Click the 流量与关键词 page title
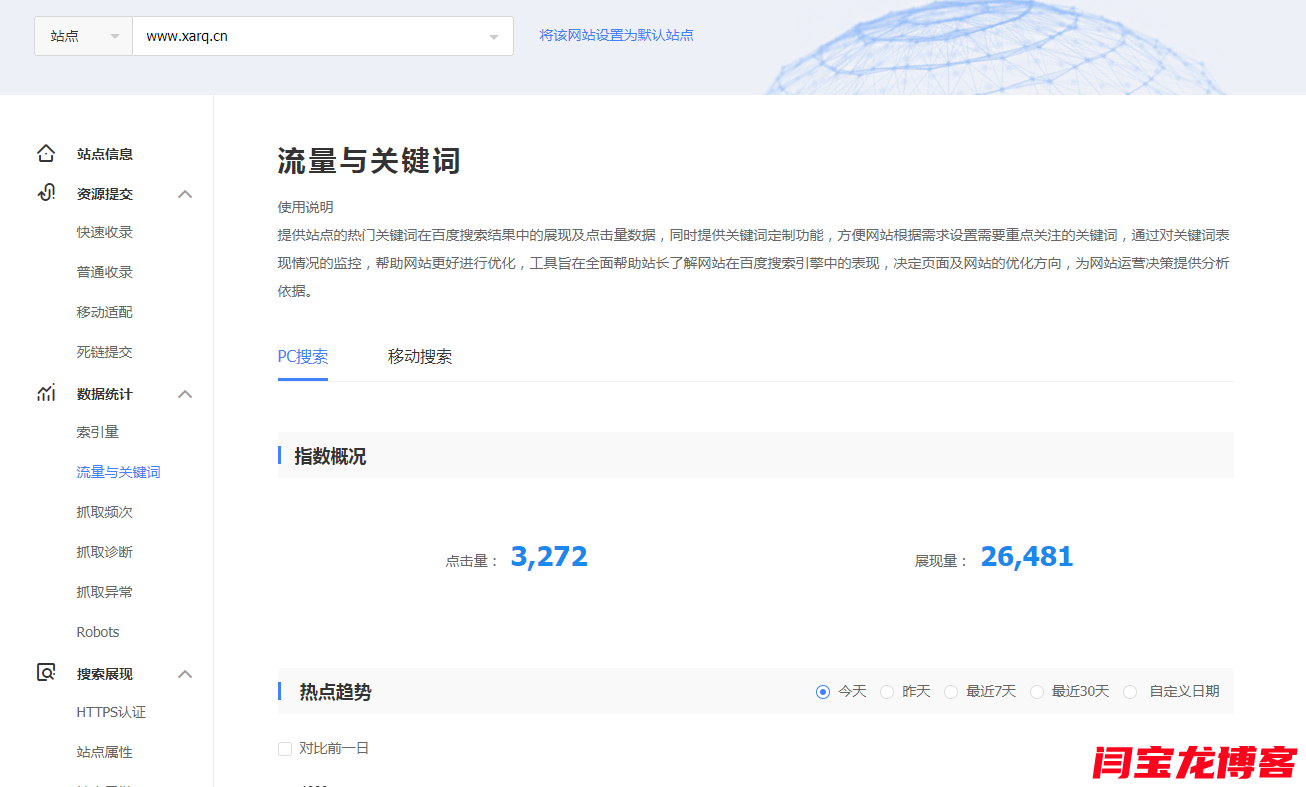Viewport: 1306px width, 787px height. pos(369,161)
